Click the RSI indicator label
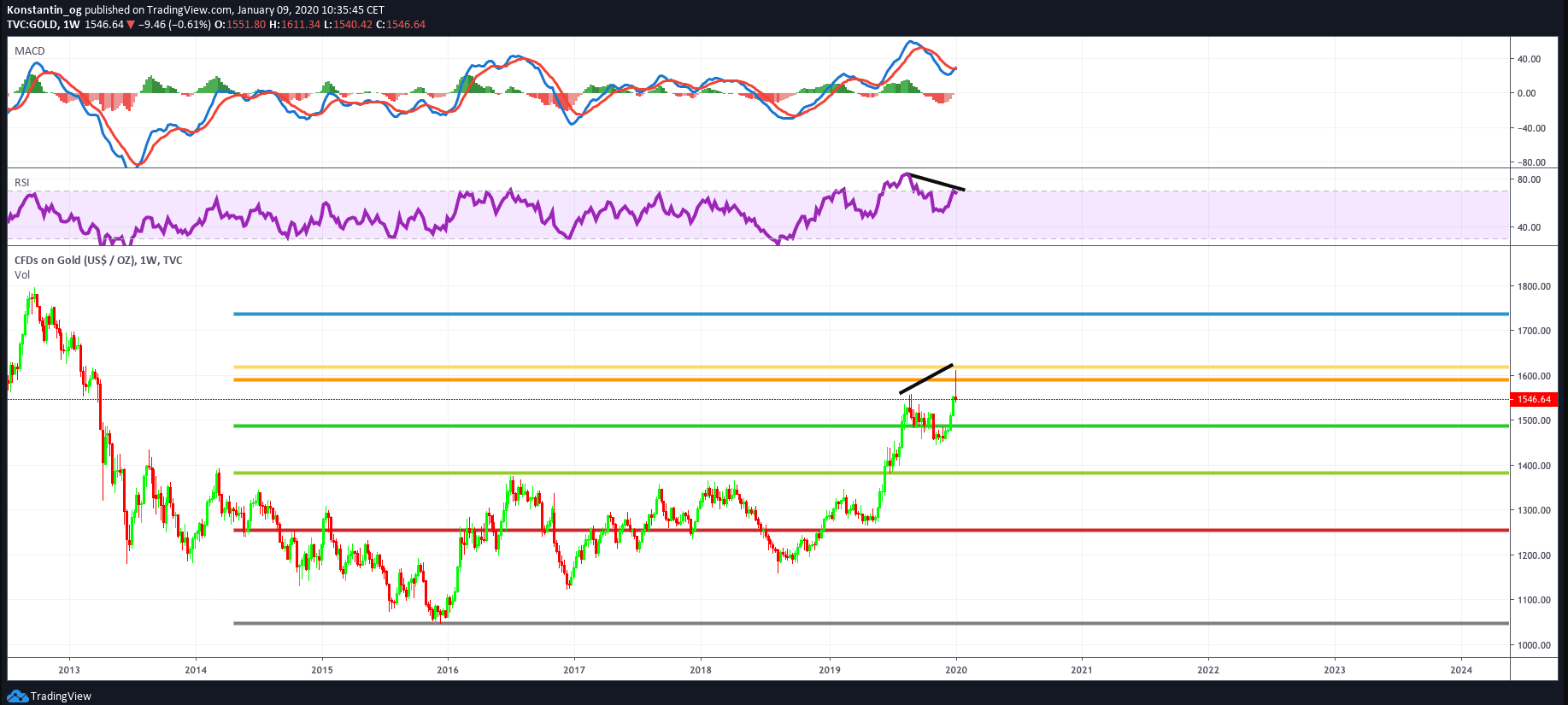The width and height of the screenshot is (1568, 705). click(22, 183)
